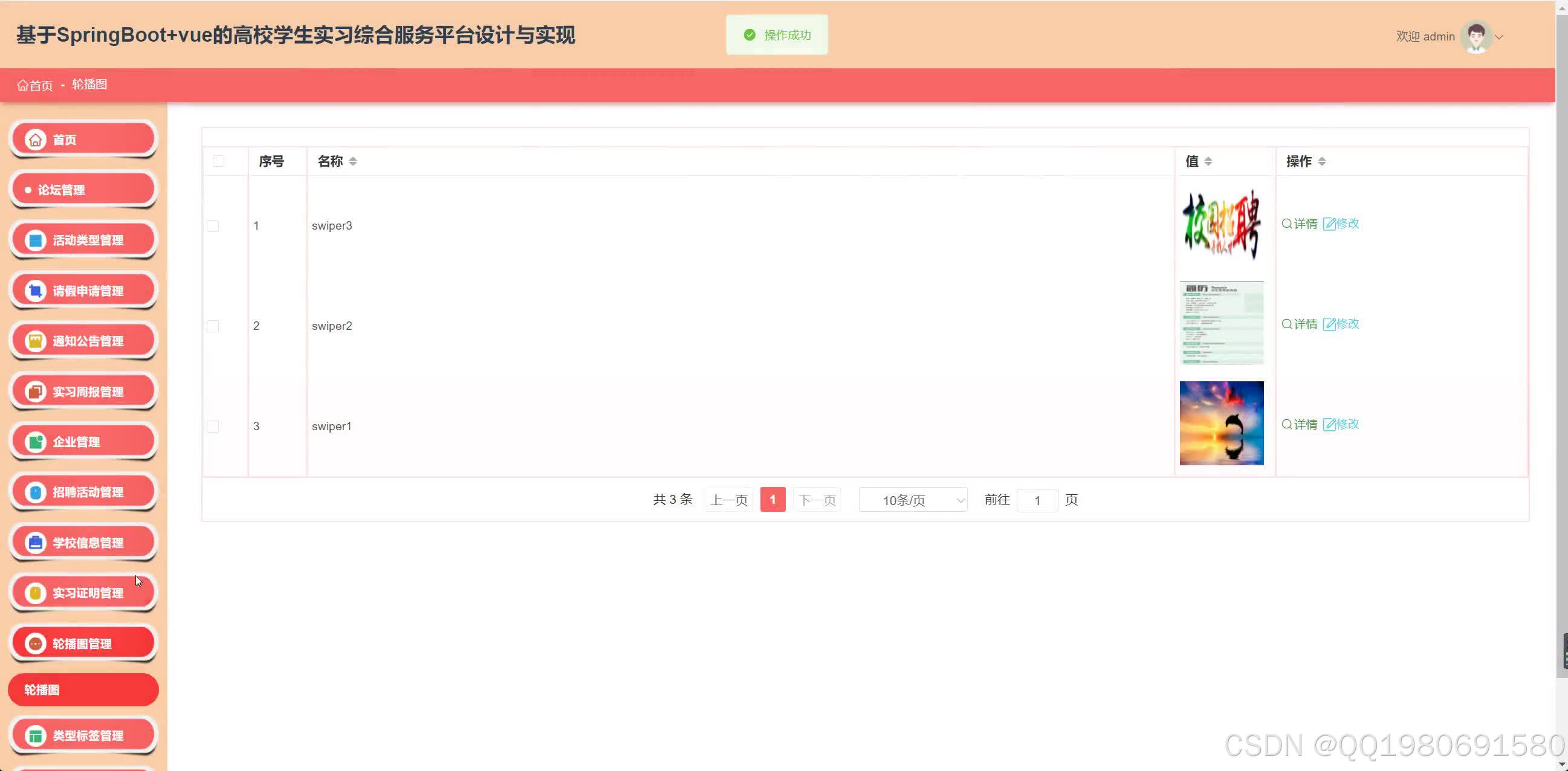Open the 轮播图 submenu item
Image resolution: width=1568 pixels, height=771 pixels.
point(83,690)
